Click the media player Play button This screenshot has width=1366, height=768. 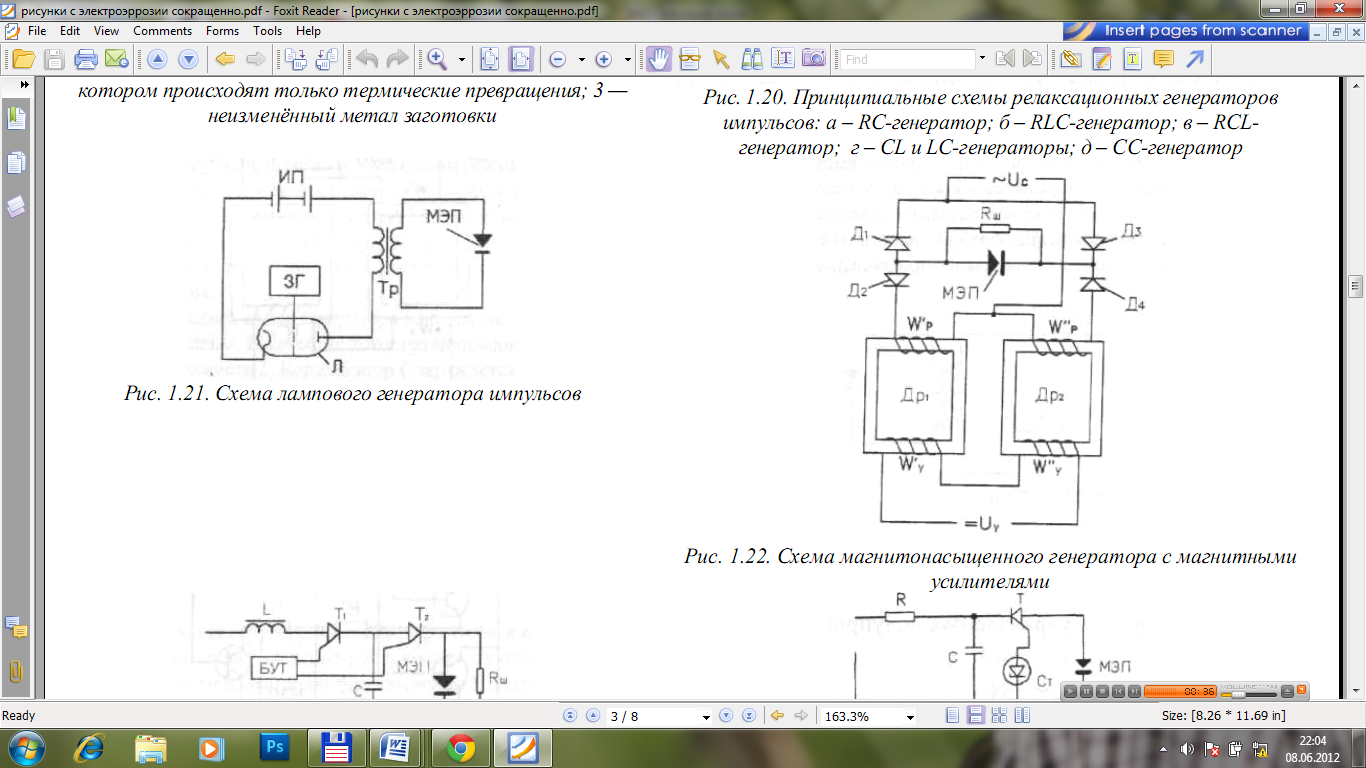1071,691
